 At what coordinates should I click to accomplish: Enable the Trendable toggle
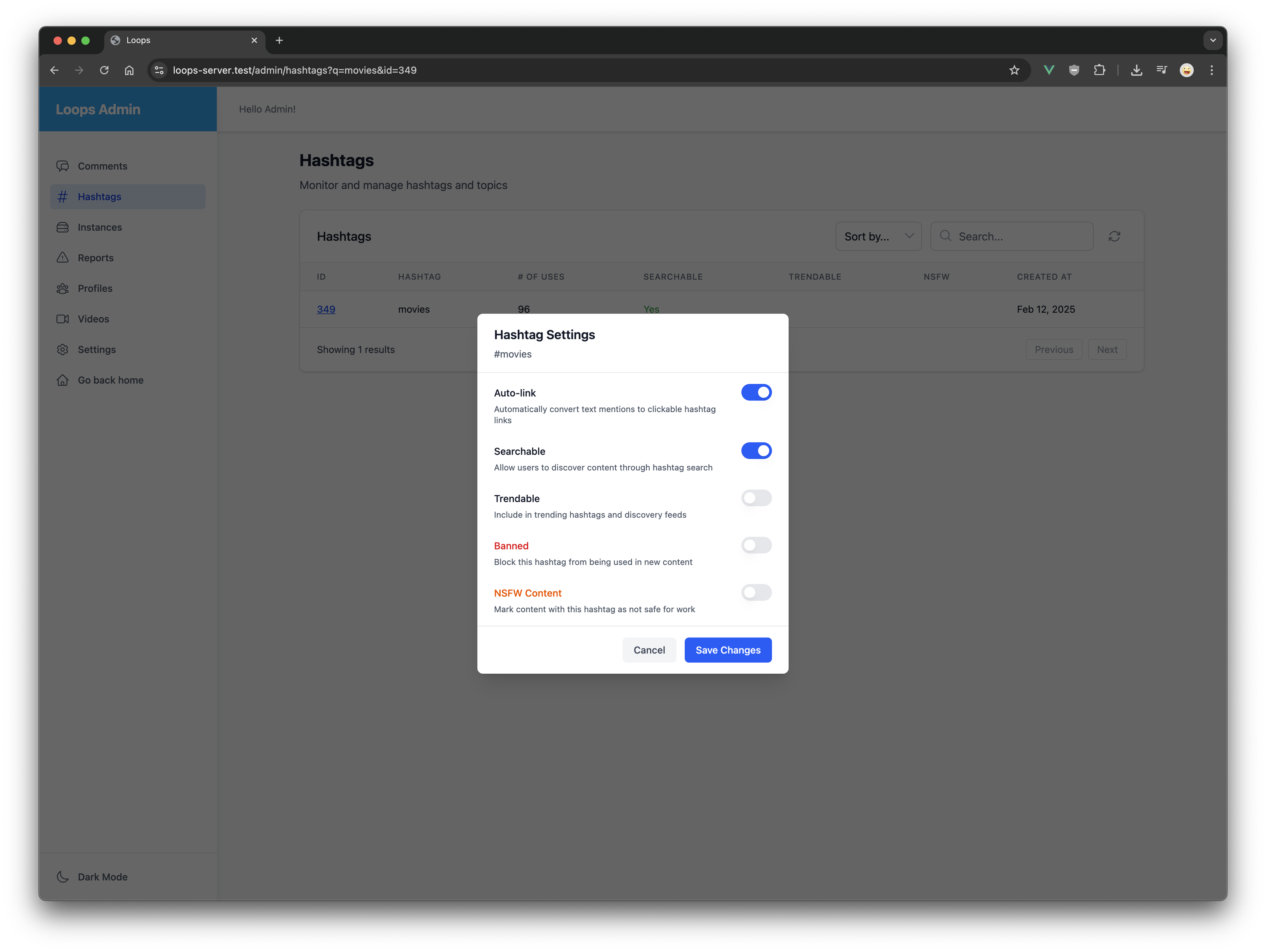756,498
